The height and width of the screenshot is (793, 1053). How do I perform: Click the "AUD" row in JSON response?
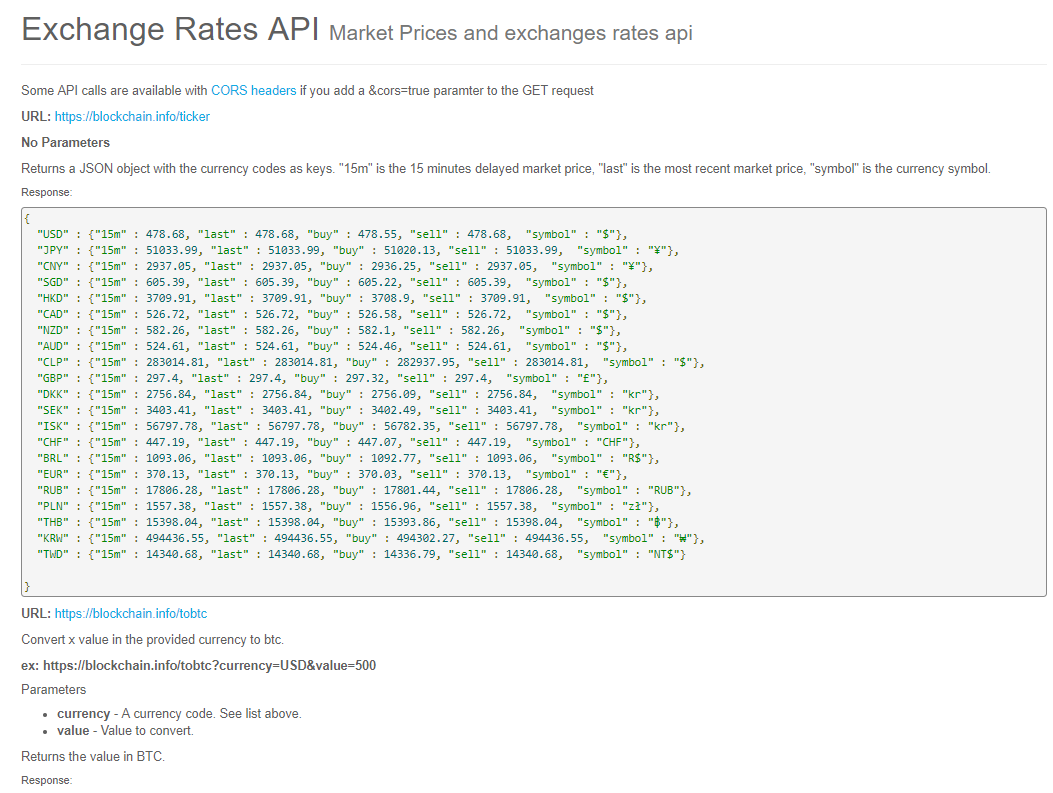332,347
